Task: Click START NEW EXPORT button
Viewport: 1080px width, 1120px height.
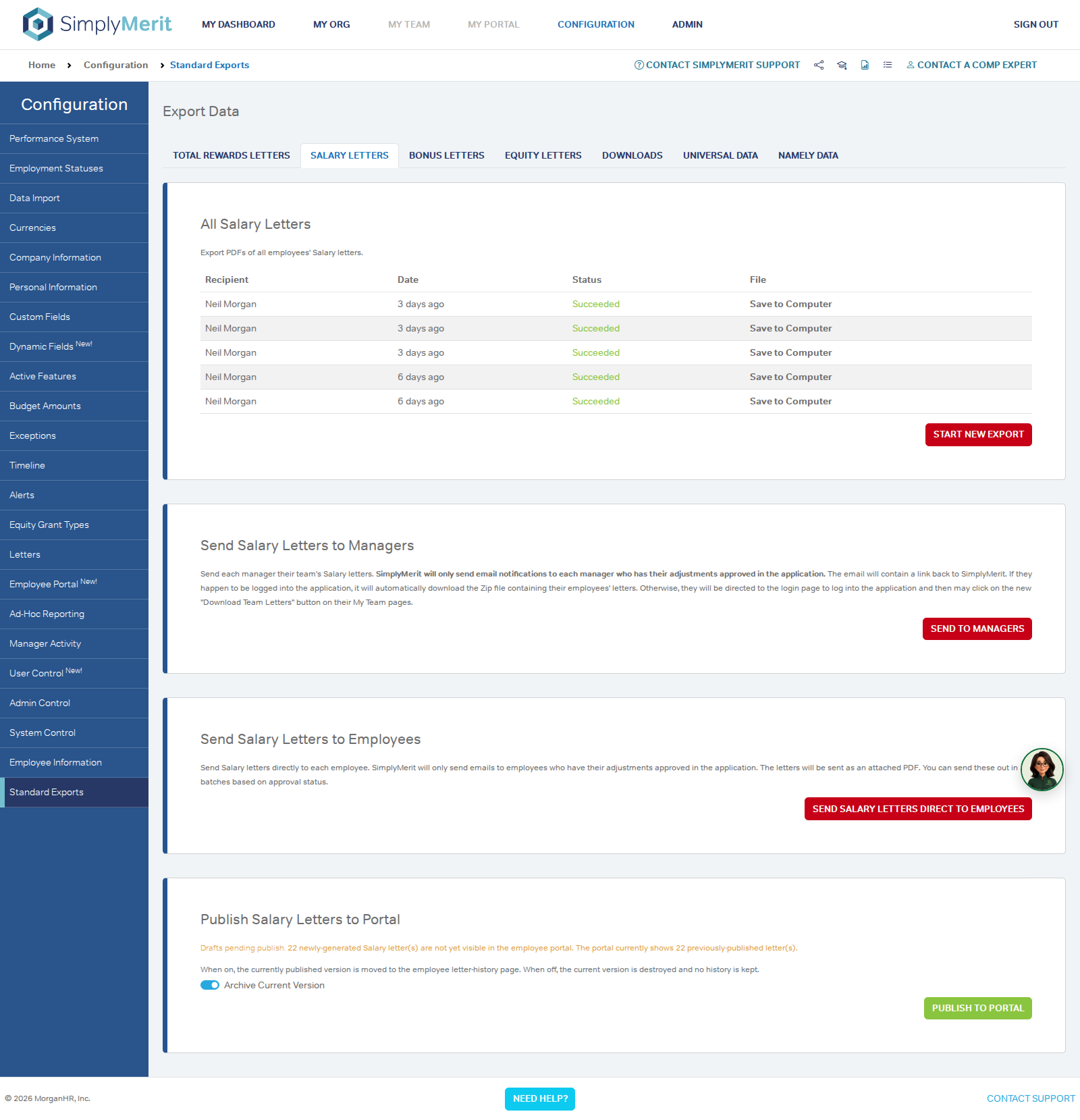Action: tap(978, 434)
